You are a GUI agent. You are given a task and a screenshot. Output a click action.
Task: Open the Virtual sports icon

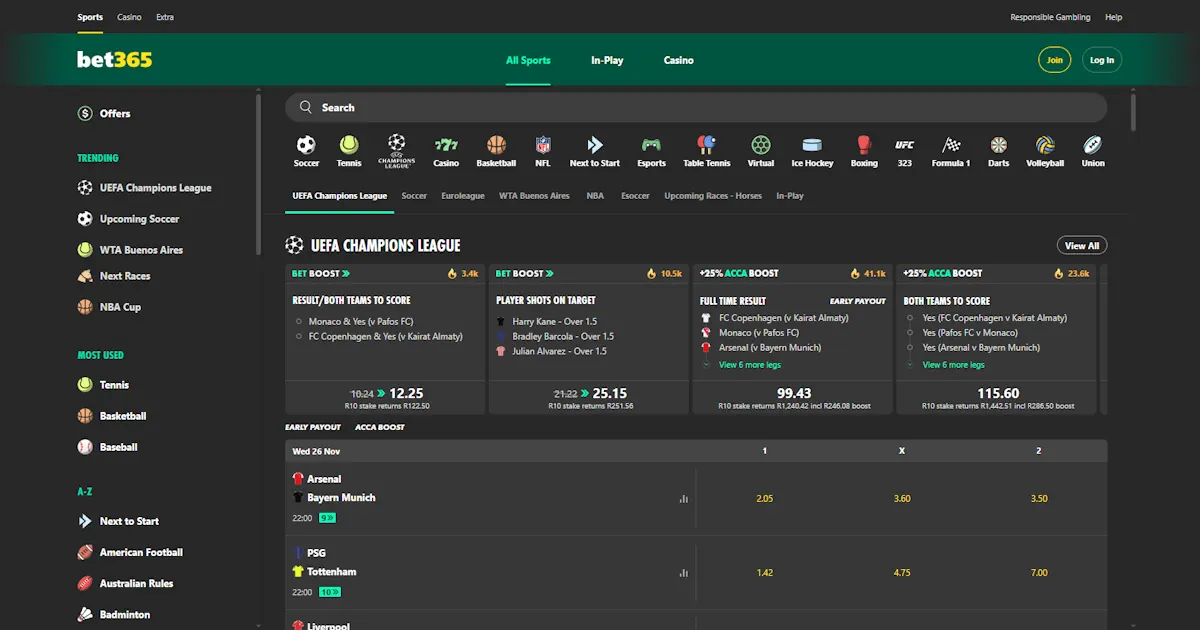(761, 148)
